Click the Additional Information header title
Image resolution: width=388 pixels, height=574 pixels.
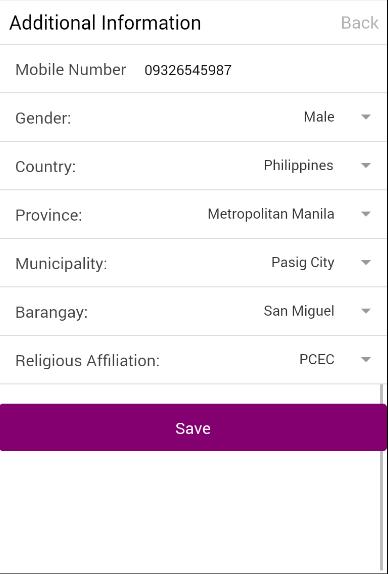(105, 23)
